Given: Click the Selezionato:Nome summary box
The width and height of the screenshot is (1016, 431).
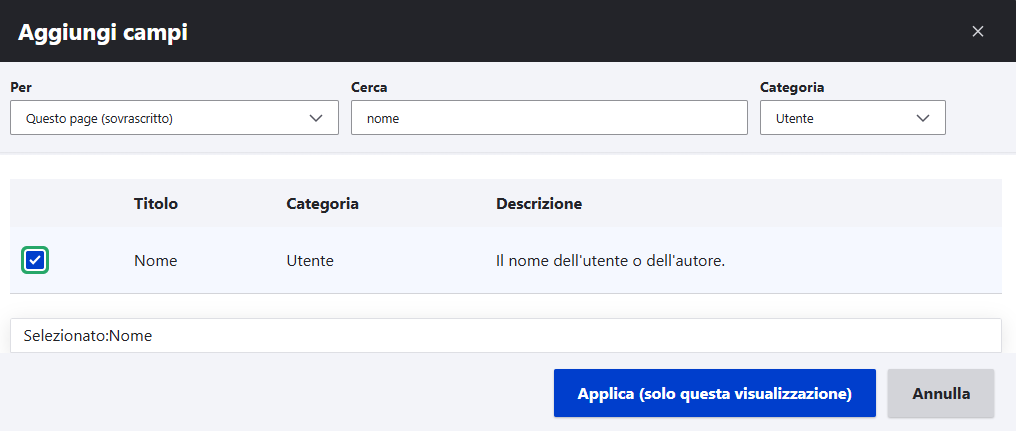Looking at the screenshot, I should click(x=505, y=336).
